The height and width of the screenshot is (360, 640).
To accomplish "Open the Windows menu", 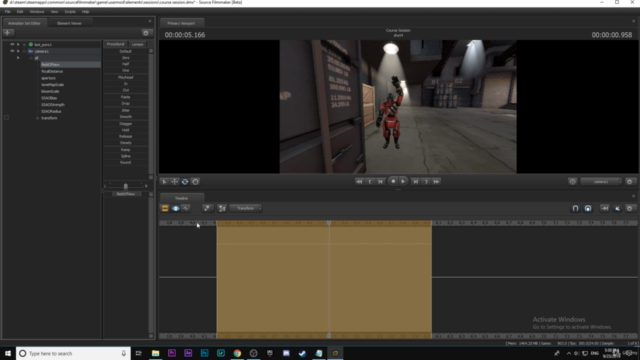I will point(37,12).
